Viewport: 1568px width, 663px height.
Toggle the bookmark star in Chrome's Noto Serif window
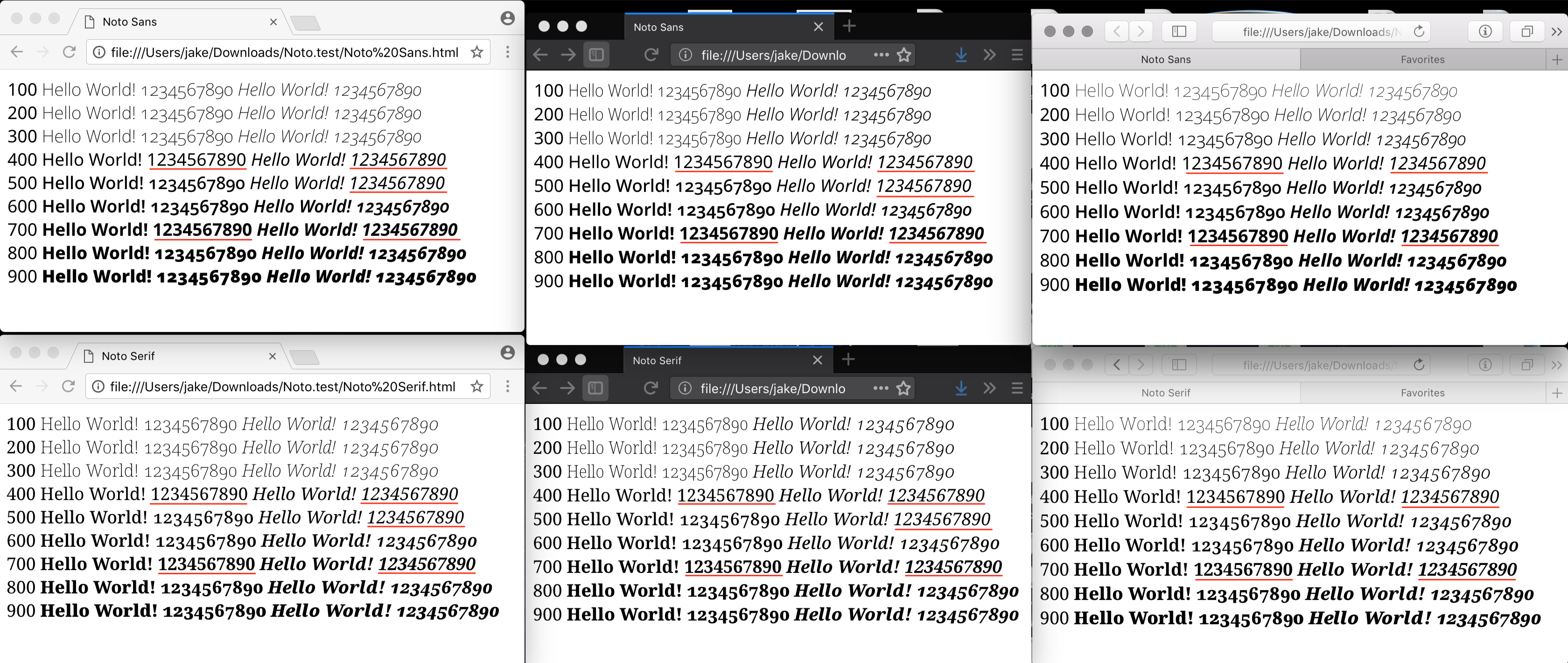coord(476,386)
